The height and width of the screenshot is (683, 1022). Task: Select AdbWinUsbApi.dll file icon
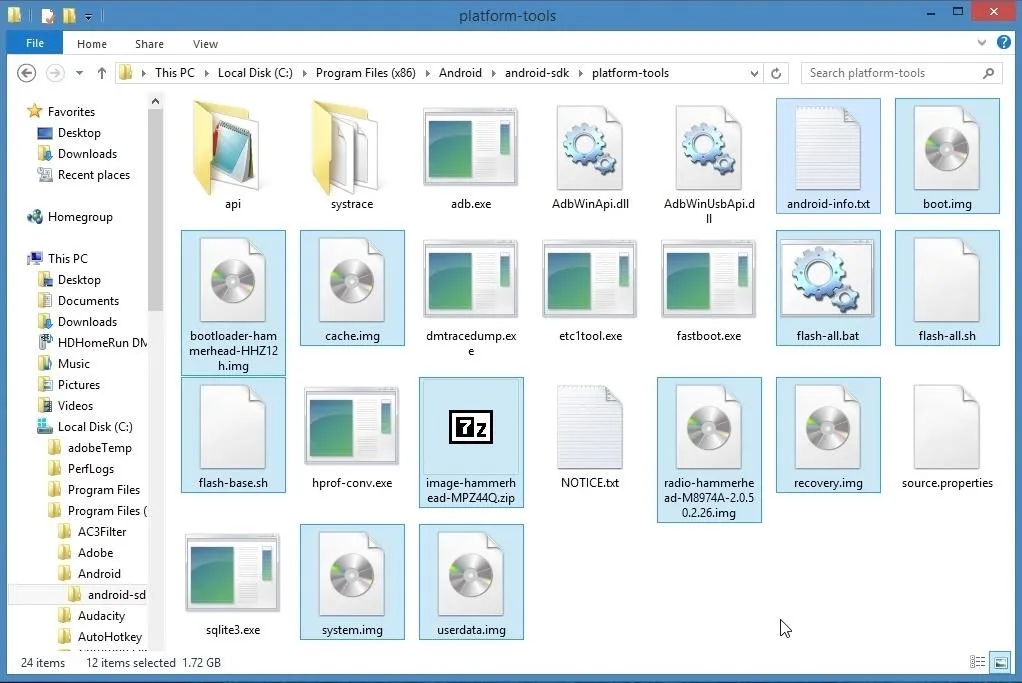coord(708,149)
